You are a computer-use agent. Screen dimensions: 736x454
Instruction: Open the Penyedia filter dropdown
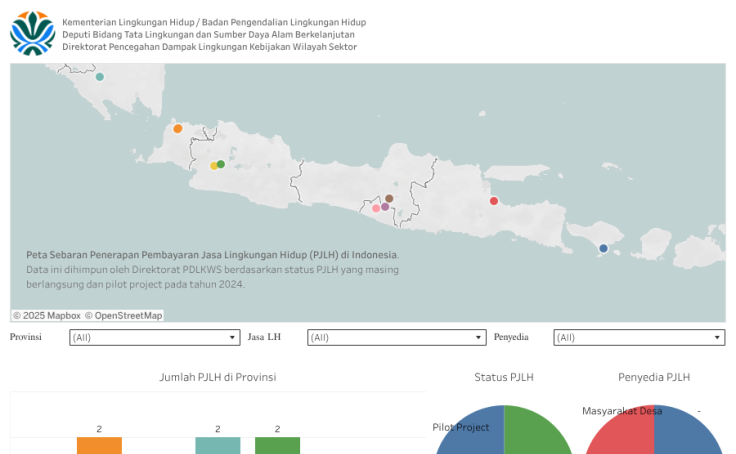click(639, 338)
